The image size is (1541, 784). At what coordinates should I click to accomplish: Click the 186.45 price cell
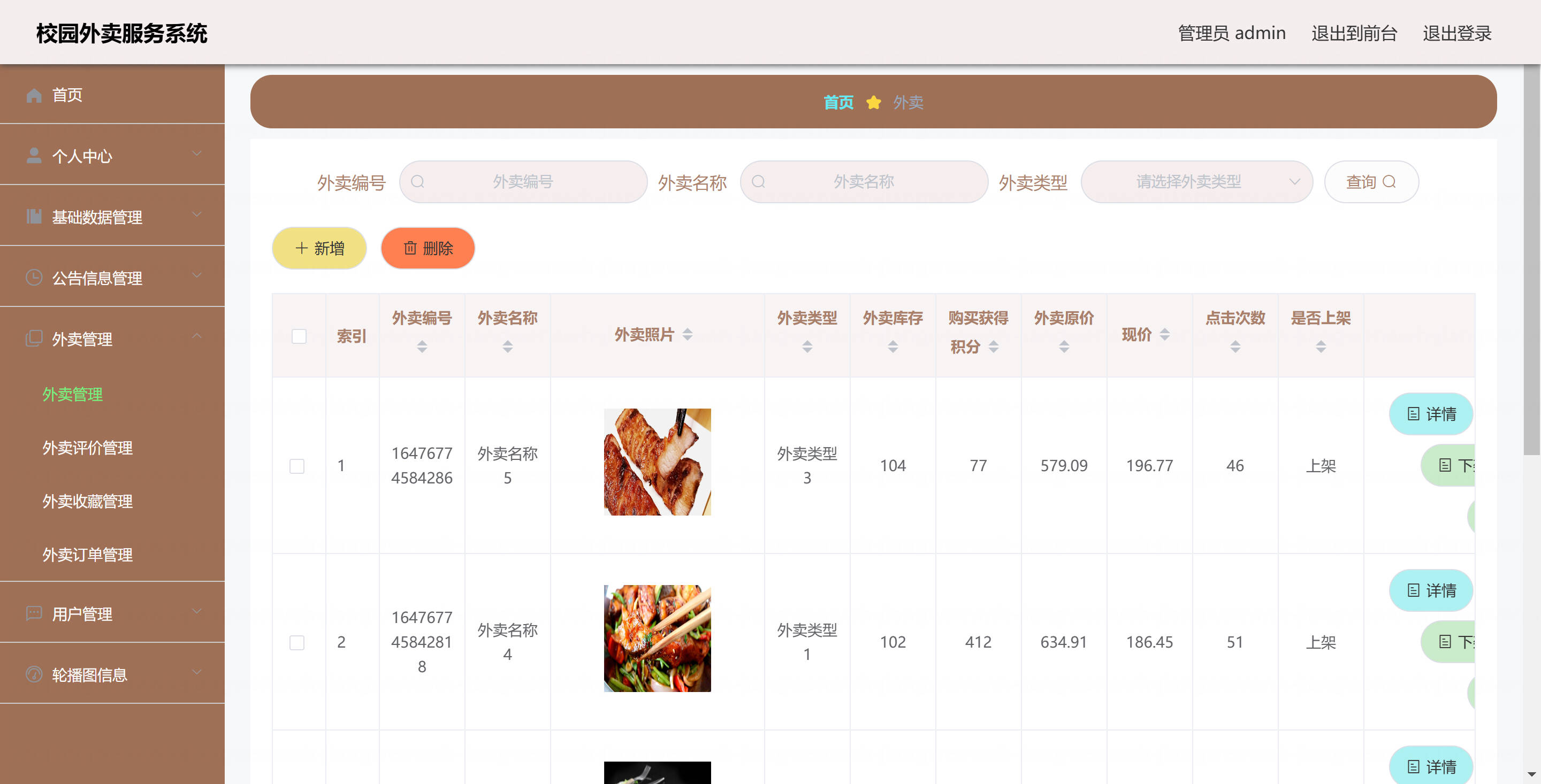pos(1149,642)
